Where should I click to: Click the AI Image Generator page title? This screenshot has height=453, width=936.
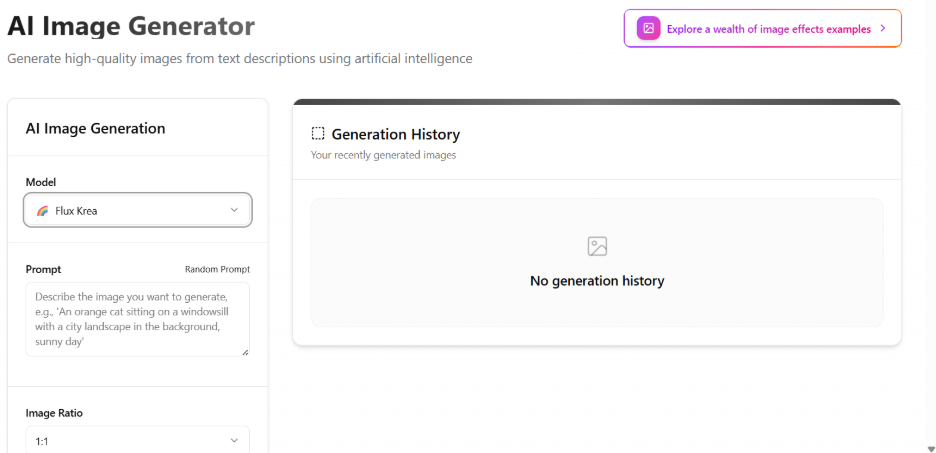[x=131, y=25]
